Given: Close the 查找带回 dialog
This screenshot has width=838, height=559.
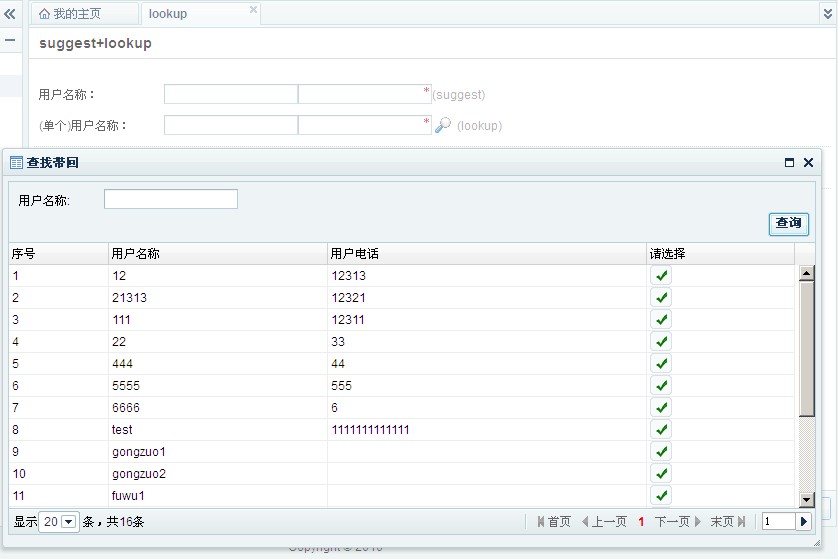Looking at the screenshot, I should click(808, 162).
